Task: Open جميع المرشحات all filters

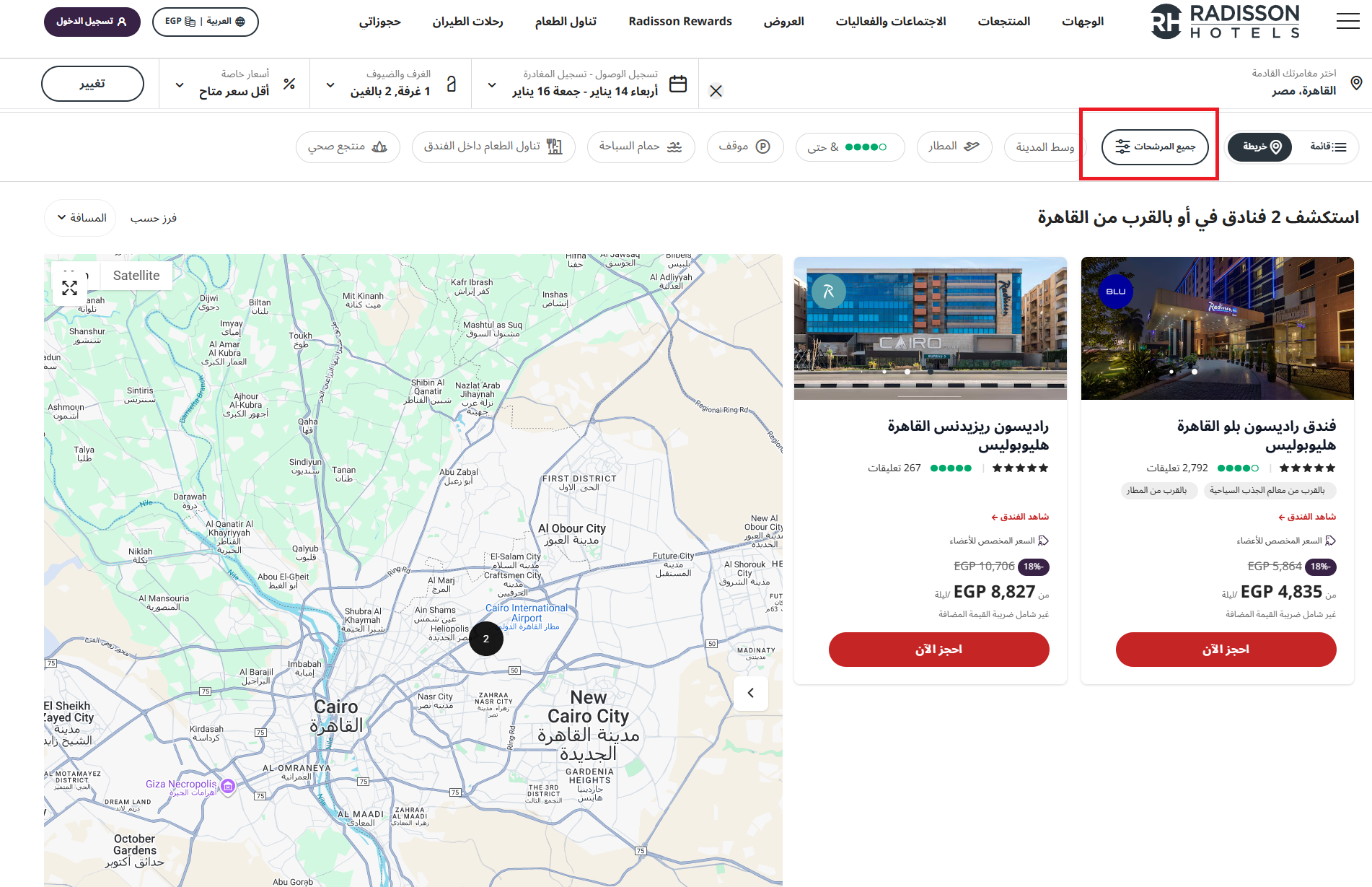Action: click(1155, 147)
